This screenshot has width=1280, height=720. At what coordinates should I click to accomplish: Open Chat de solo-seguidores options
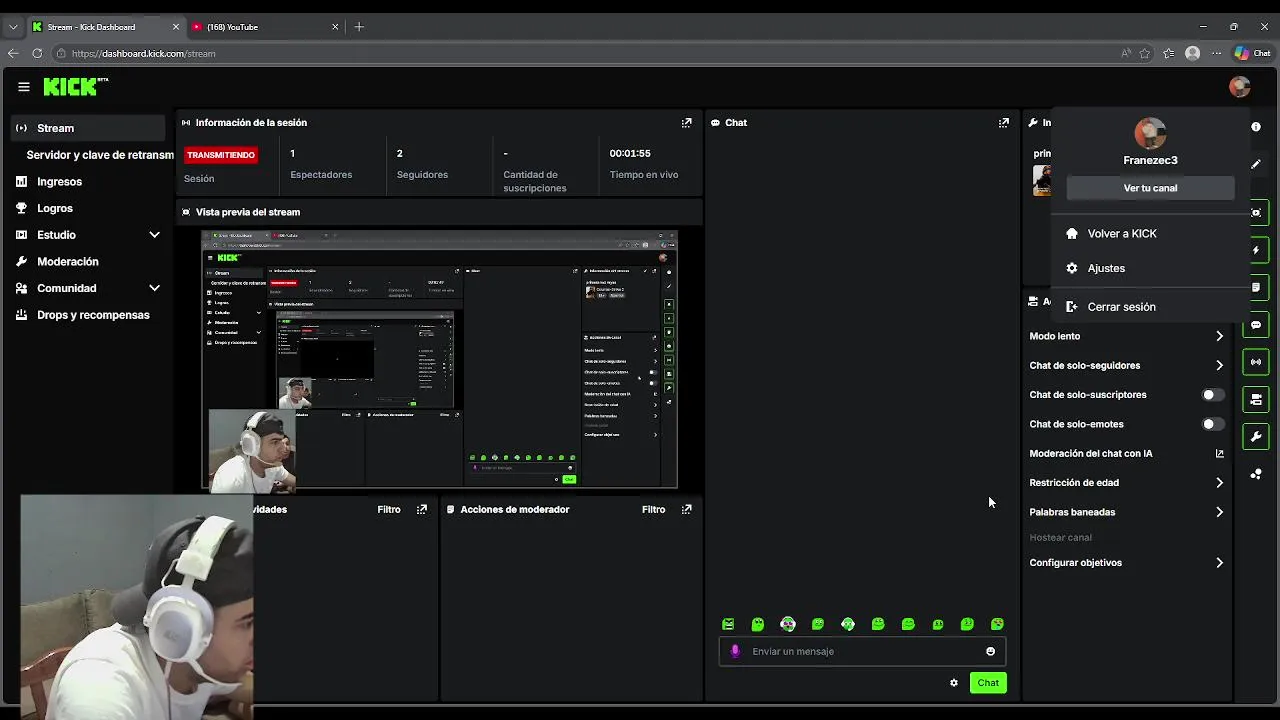tap(1127, 365)
